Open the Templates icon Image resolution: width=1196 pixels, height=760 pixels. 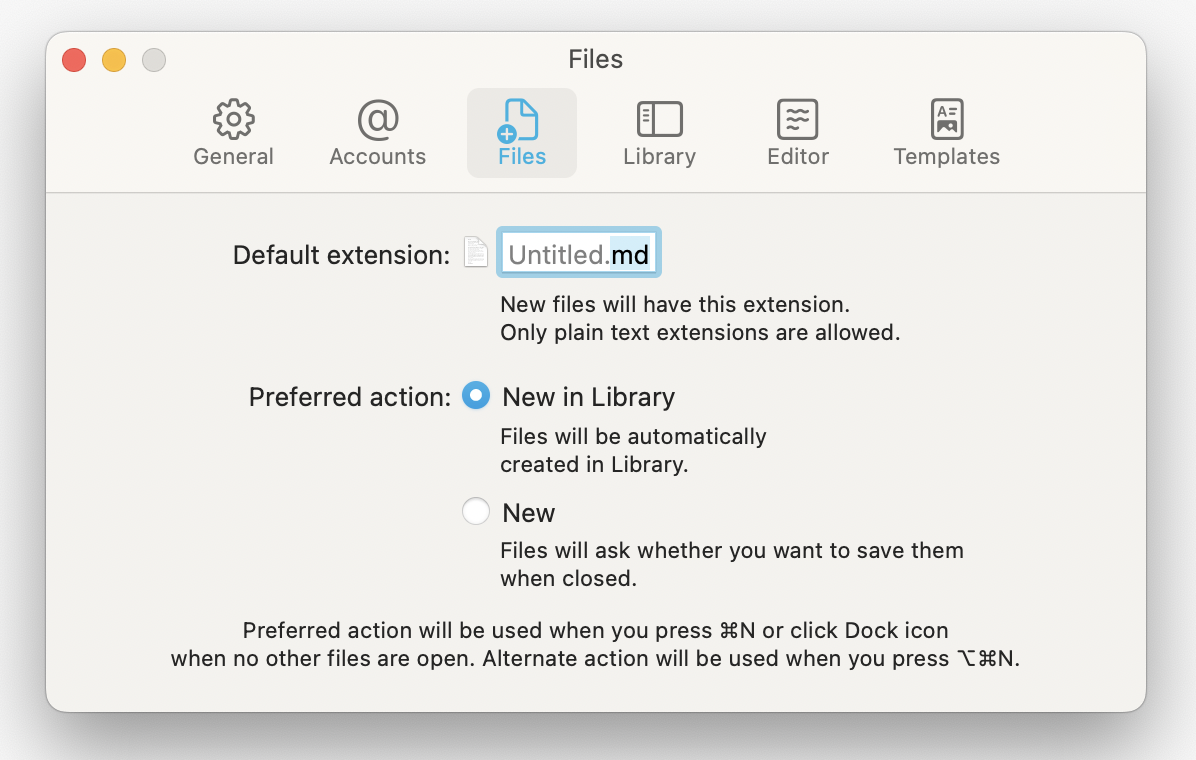click(x=946, y=119)
